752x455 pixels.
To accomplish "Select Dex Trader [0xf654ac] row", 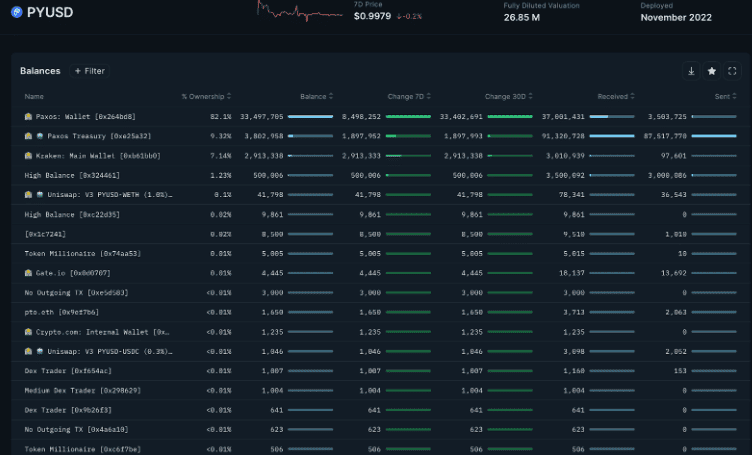I will (x=380, y=371).
